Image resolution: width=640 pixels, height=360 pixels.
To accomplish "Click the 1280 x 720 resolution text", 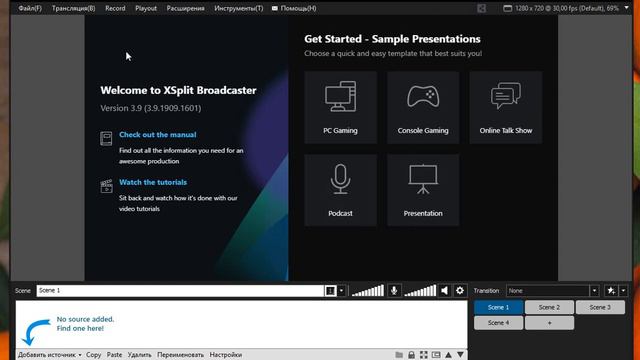I will click(567, 8).
